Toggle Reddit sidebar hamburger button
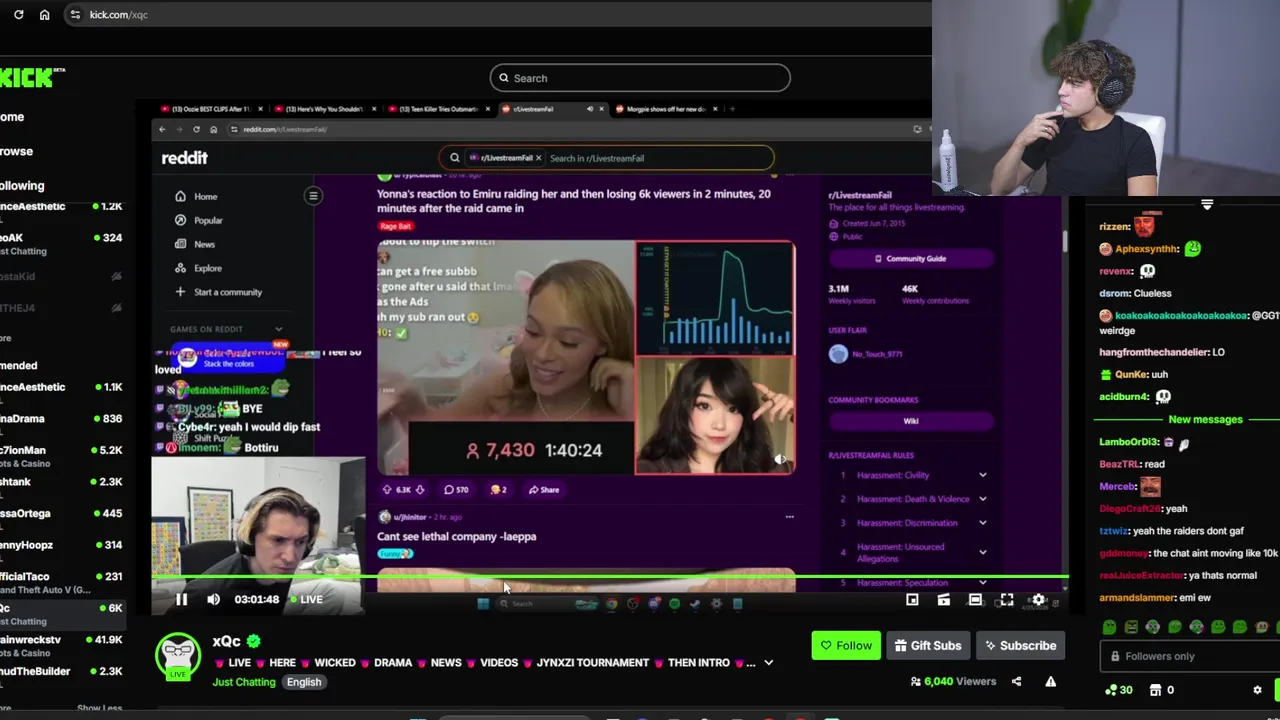The width and height of the screenshot is (1280, 720). tap(313, 196)
